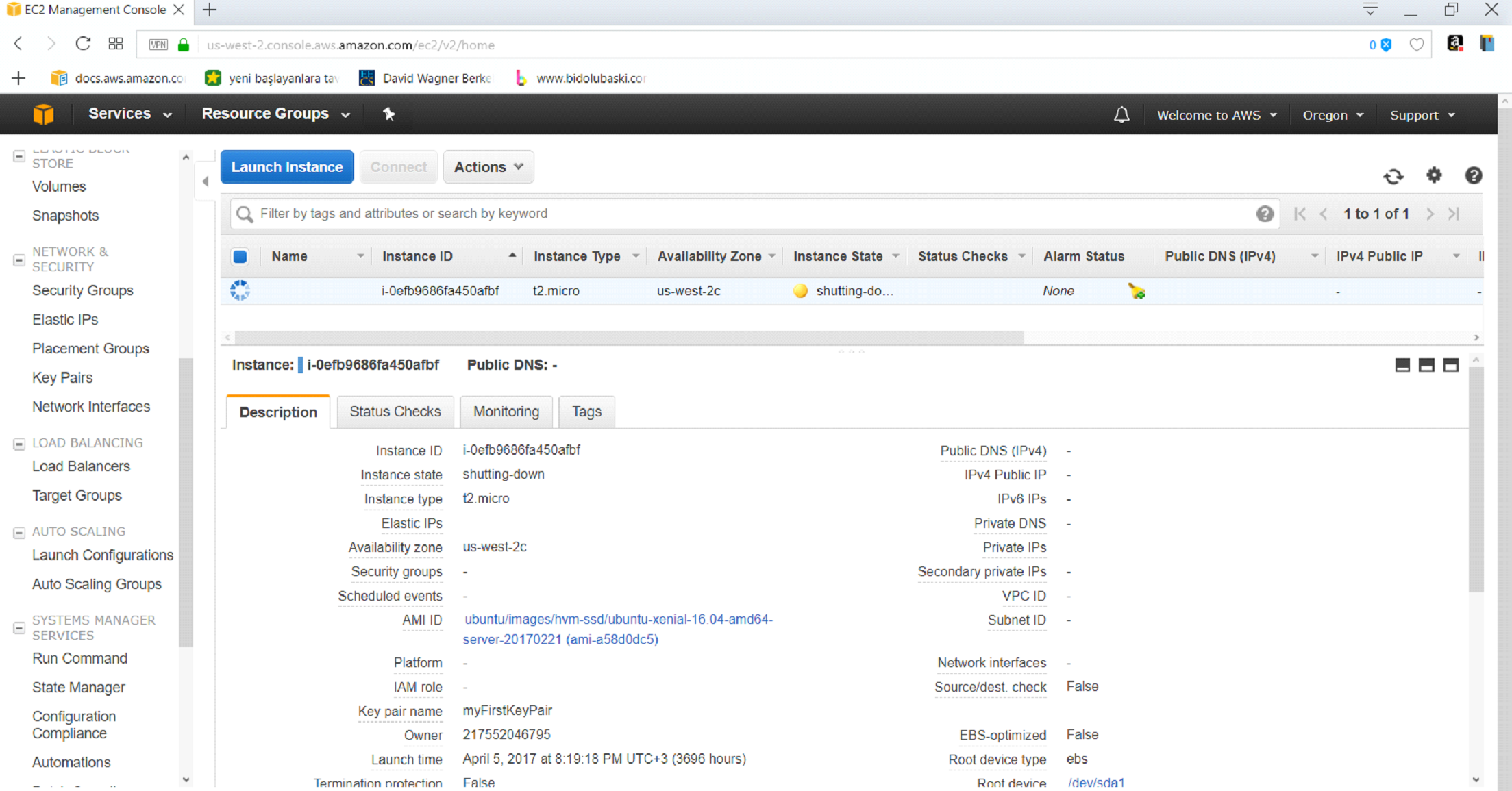The width and height of the screenshot is (1512, 791).
Task: Go to next page of instances
Action: pos(1430,214)
